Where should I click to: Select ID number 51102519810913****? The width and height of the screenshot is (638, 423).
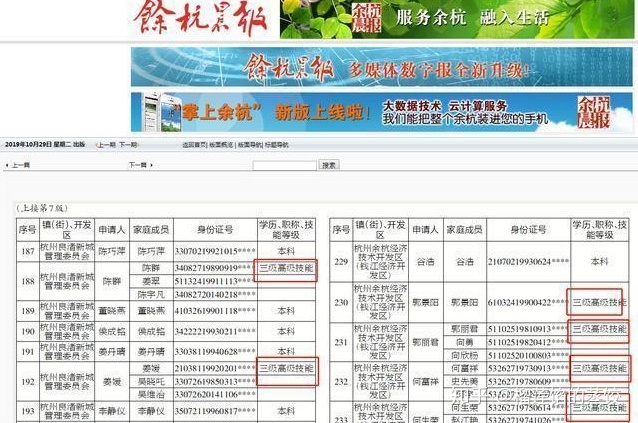pyautogui.click(x=528, y=329)
